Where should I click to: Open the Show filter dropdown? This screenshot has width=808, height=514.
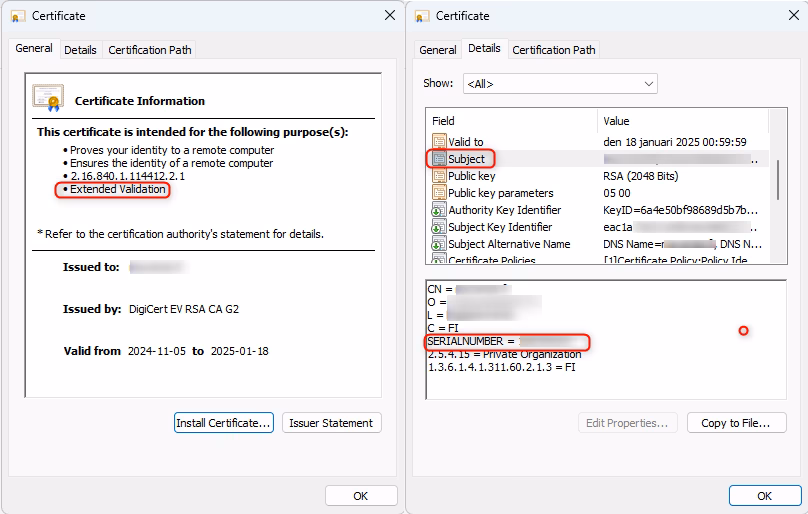[559, 84]
